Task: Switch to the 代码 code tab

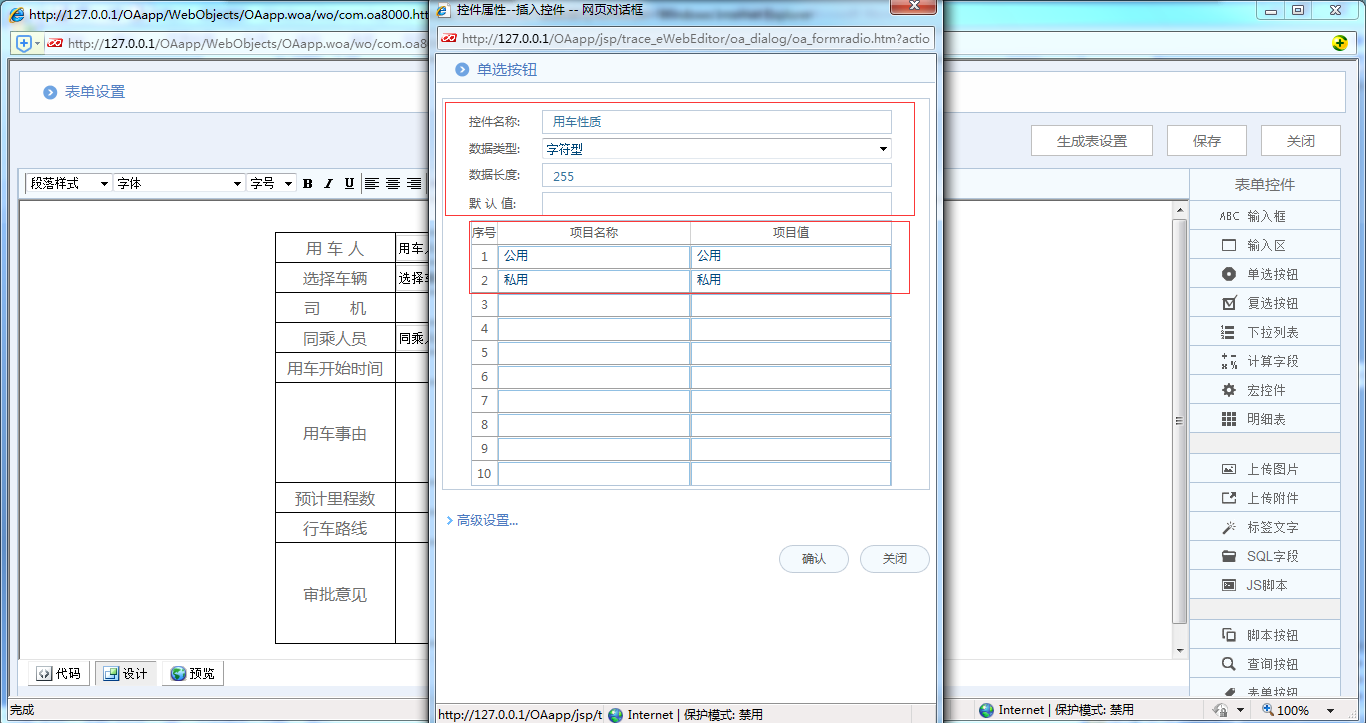Action: (59, 673)
